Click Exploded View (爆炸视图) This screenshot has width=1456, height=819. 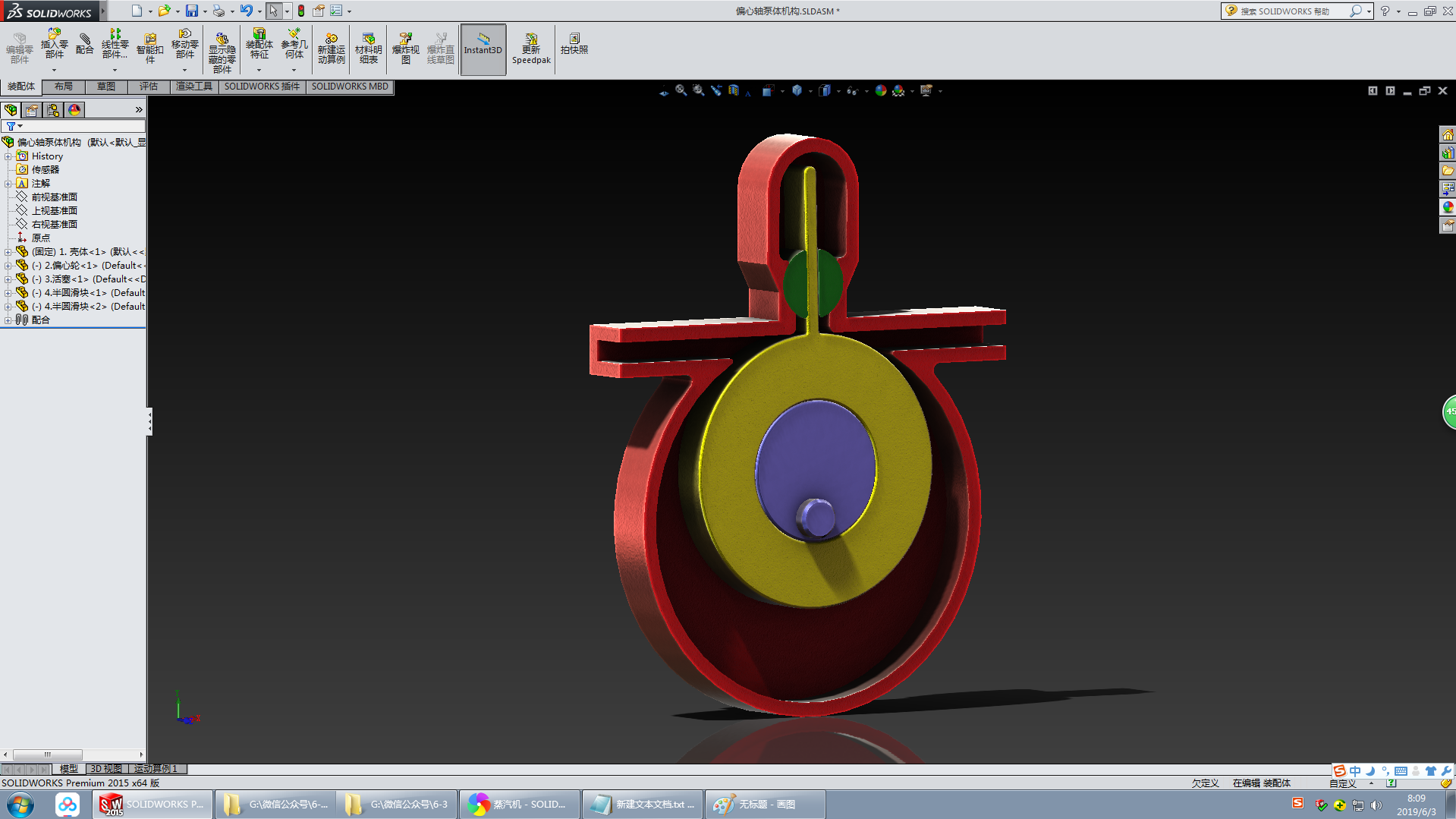(406, 48)
